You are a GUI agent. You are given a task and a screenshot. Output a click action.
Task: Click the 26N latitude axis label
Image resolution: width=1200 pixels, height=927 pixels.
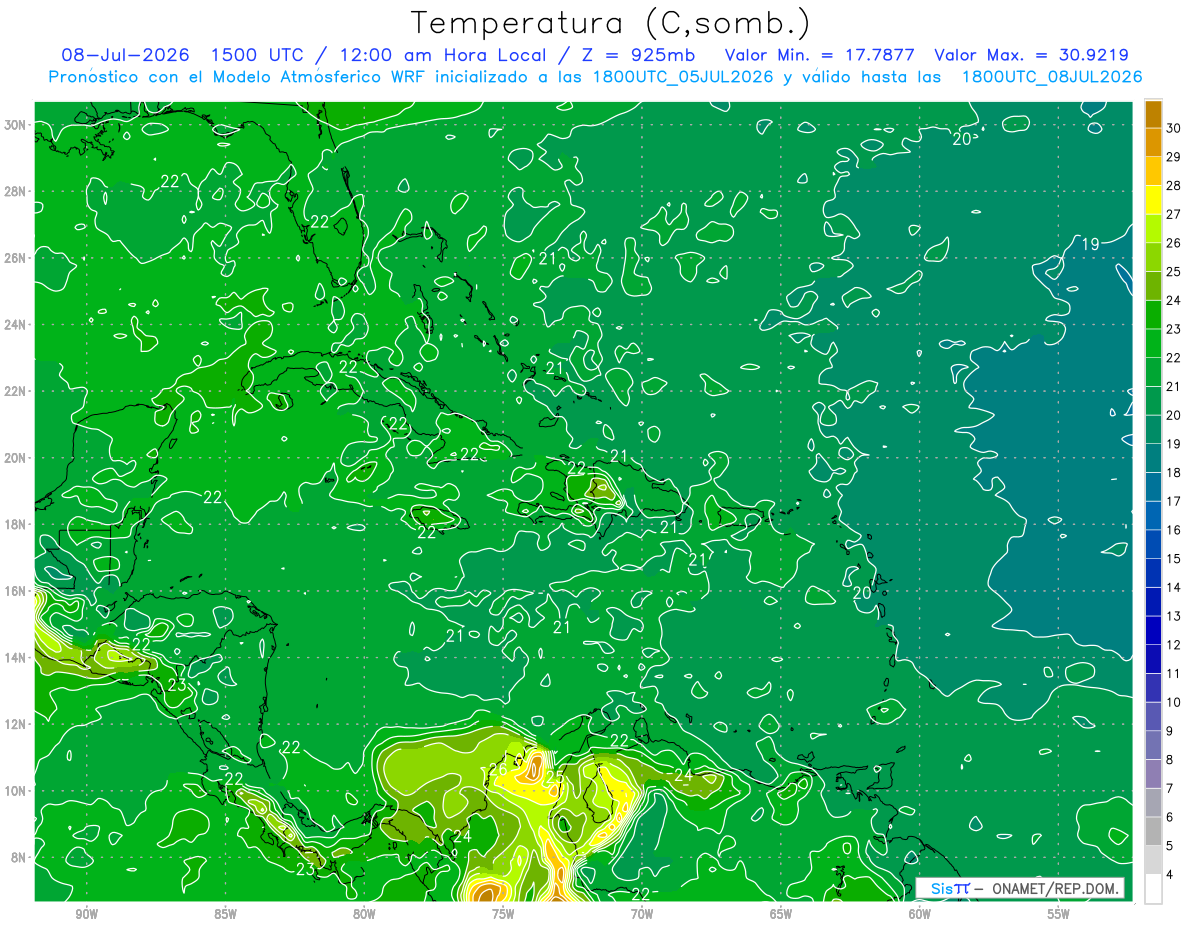pyautogui.click(x=15, y=258)
